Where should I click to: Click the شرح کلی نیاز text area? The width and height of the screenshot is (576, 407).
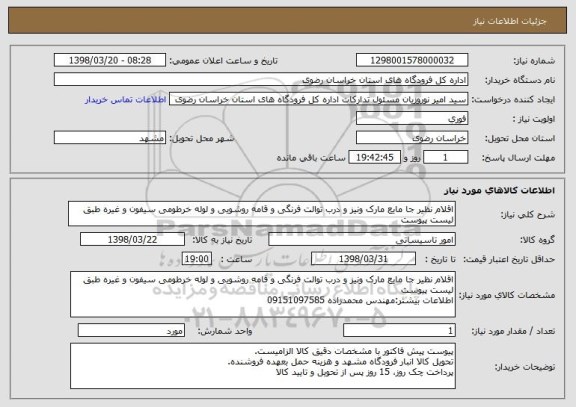262,214
